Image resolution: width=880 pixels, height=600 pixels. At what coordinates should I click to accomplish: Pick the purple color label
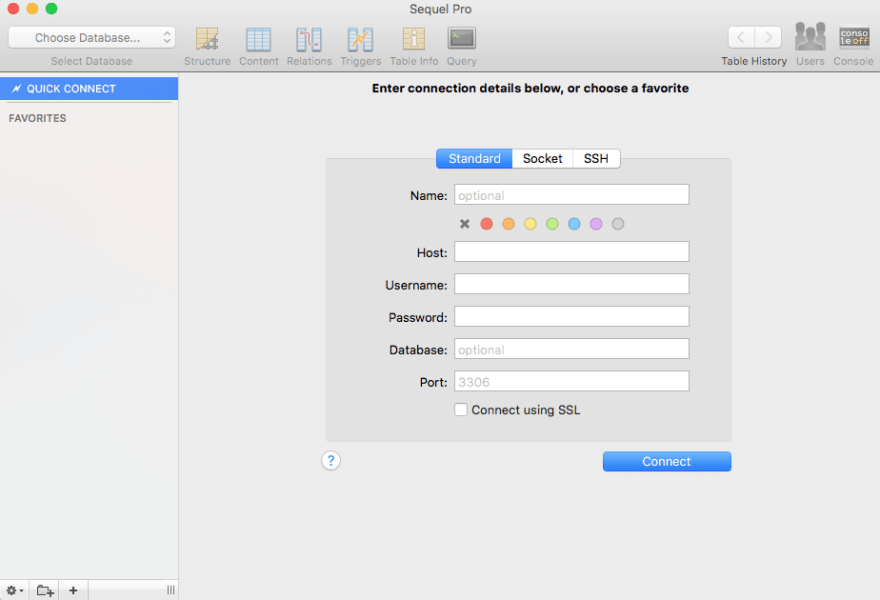(596, 224)
